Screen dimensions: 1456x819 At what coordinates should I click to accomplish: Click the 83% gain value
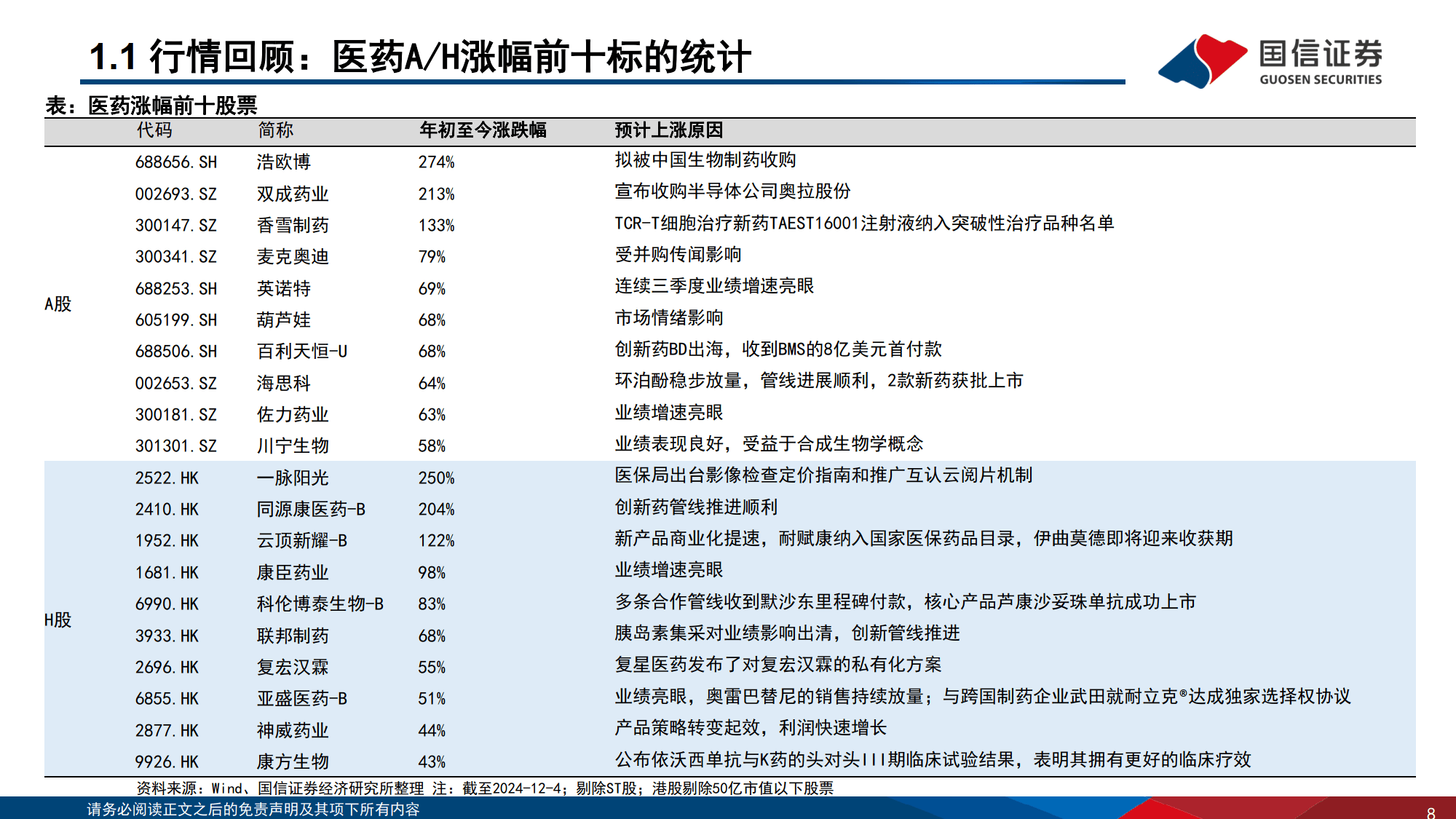click(432, 604)
